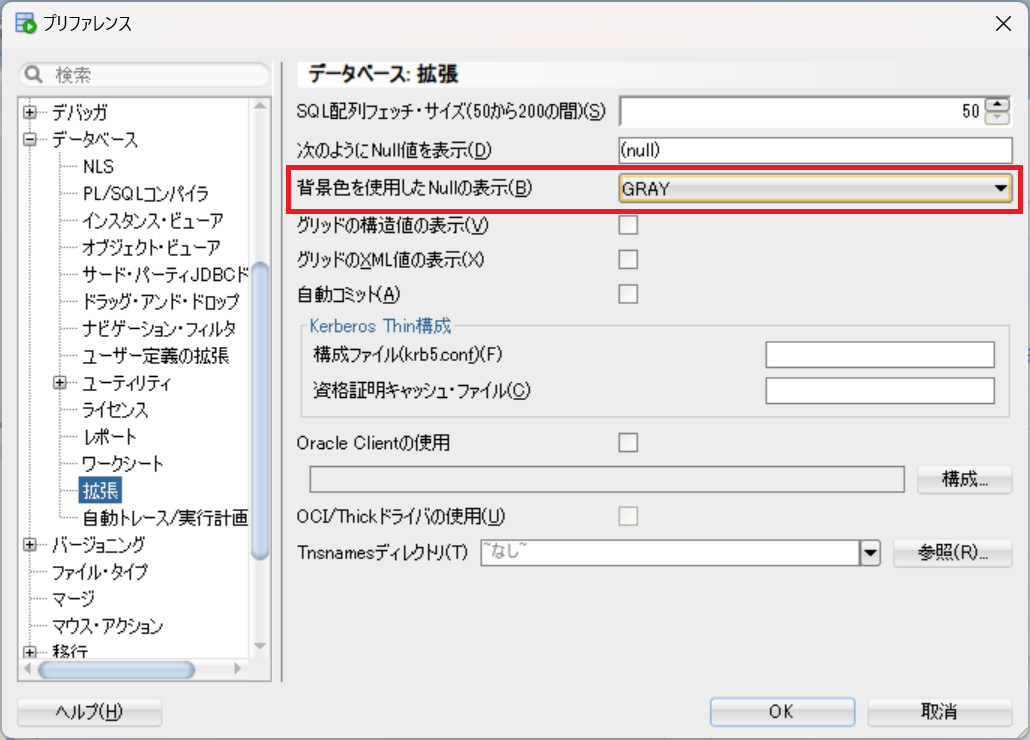Click the 参照(R) browse button
The width and height of the screenshot is (1030, 740).
[952, 553]
